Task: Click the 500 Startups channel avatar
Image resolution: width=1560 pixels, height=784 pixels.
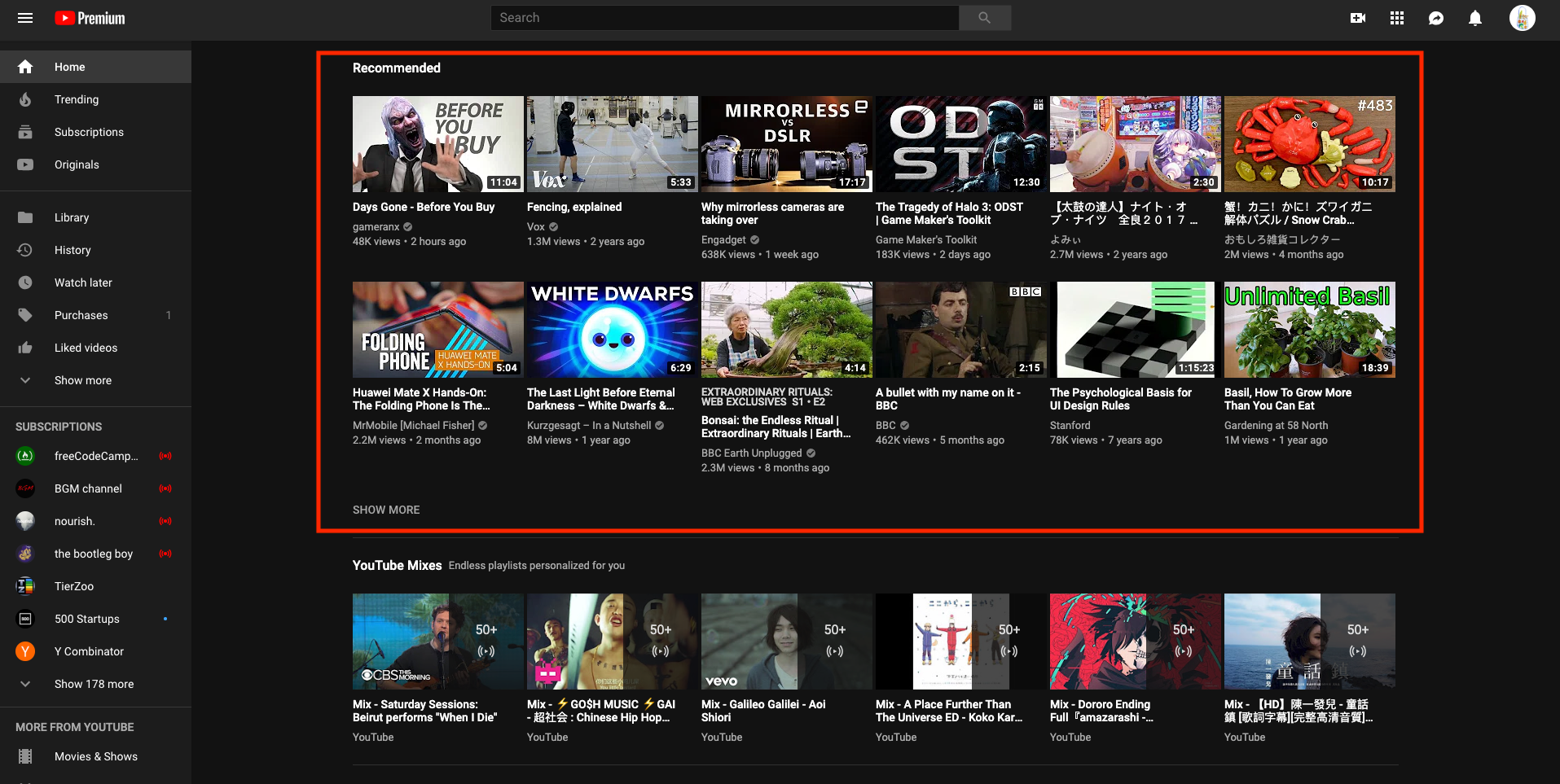Action: click(x=25, y=619)
